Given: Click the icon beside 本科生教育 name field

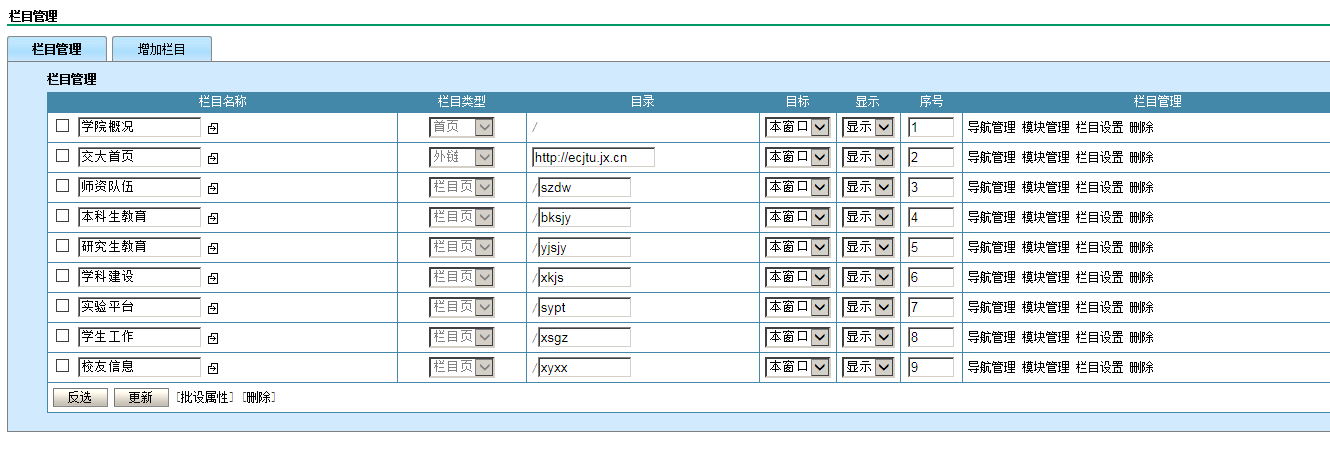Looking at the screenshot, I should [x=212, y=218].
